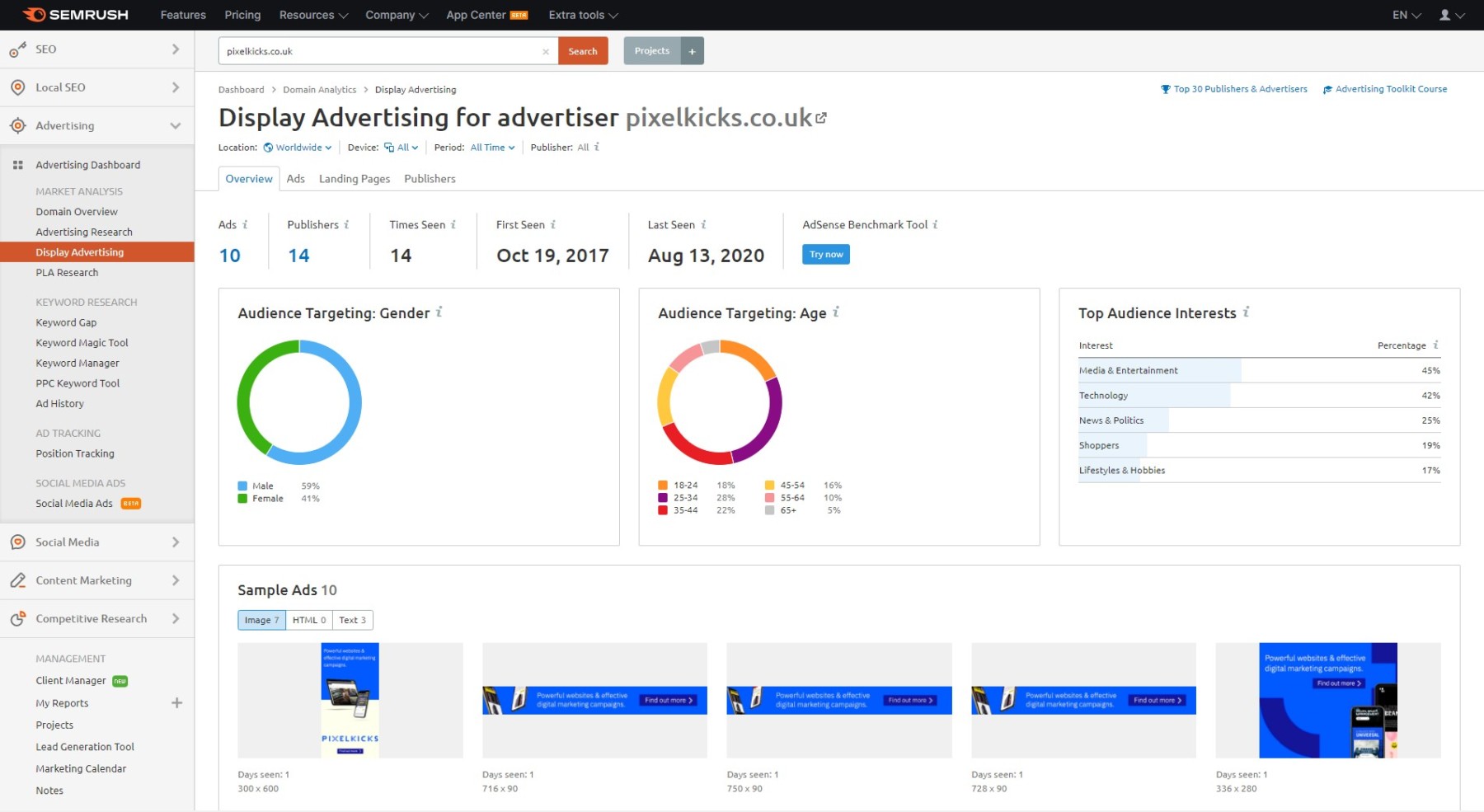The width and height of the screenshot is (1484, 812).
Task: Open the EN language dropdown
Action: tap(1407, 15)
